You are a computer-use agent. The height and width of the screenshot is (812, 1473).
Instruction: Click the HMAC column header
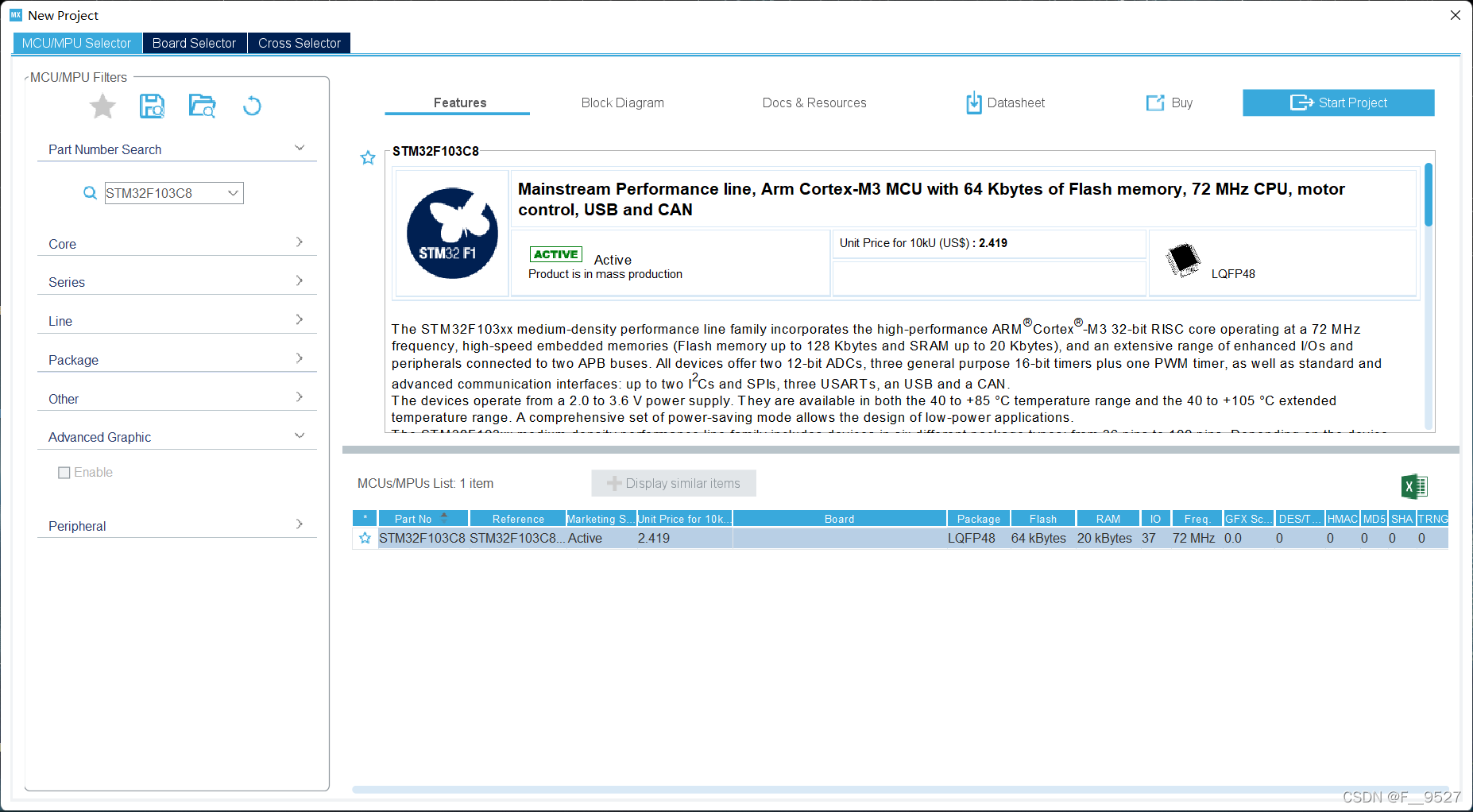point(1342,519)
